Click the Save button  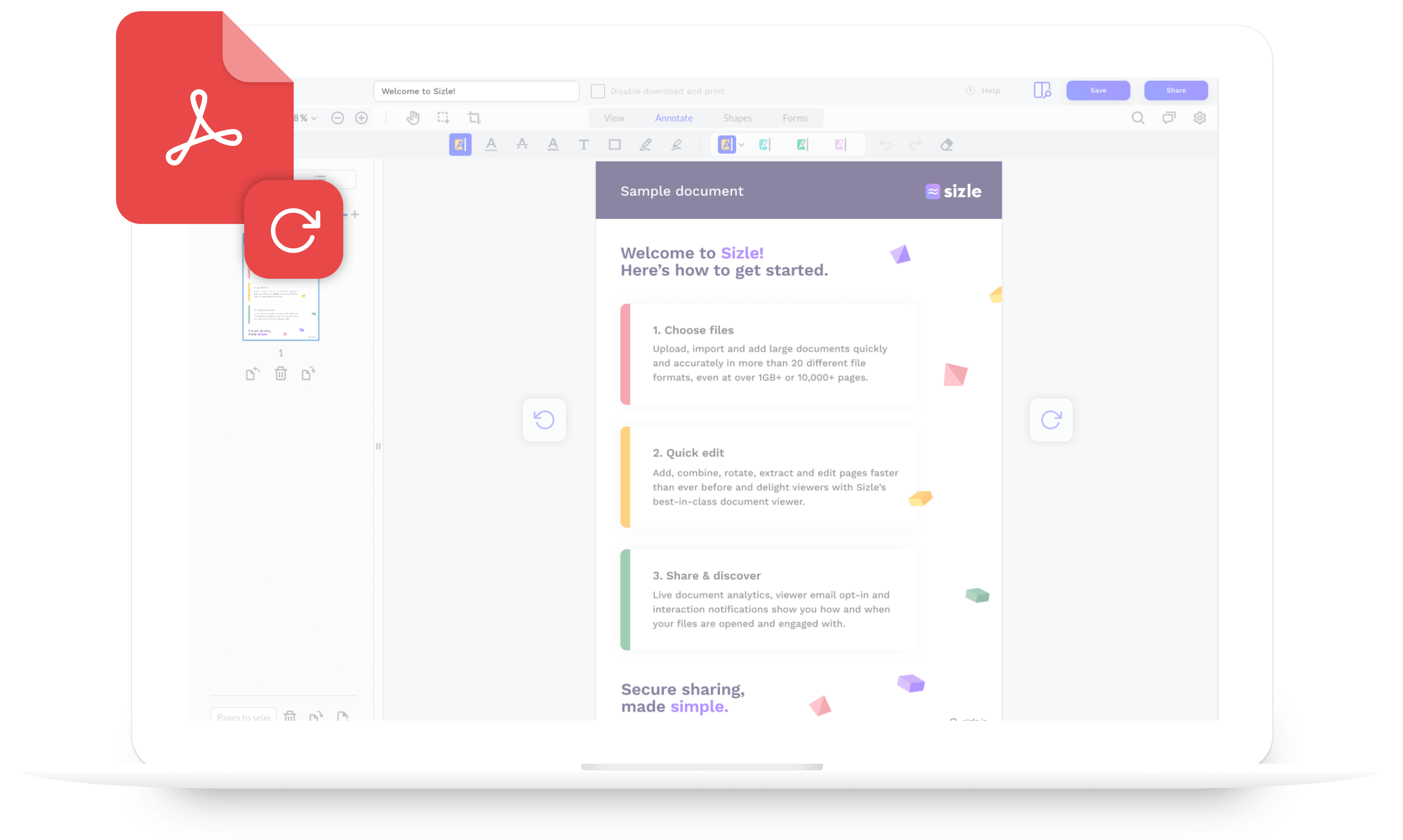point(1097,92)
